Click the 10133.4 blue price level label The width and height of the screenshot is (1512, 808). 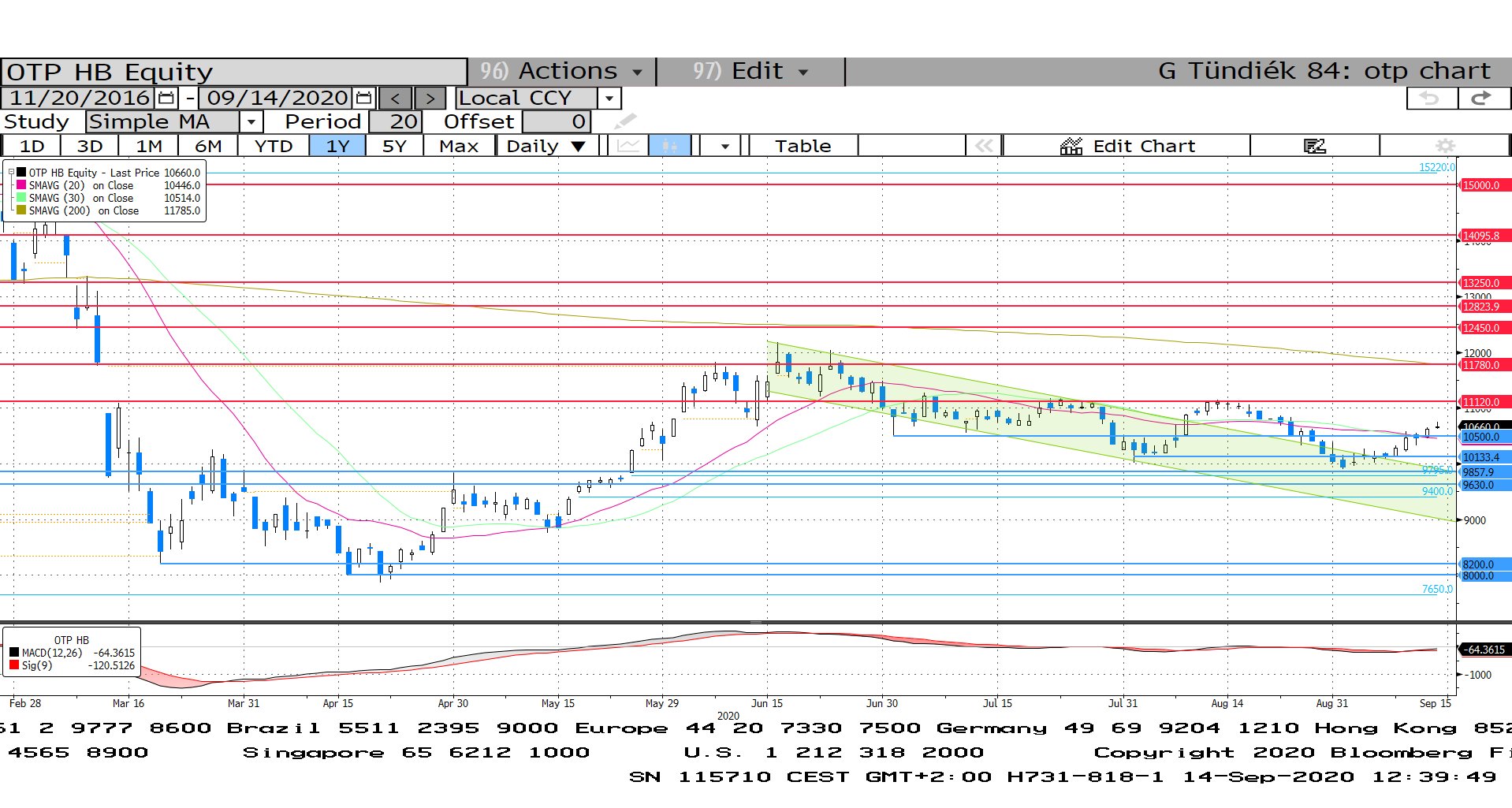coord(1484,457)
